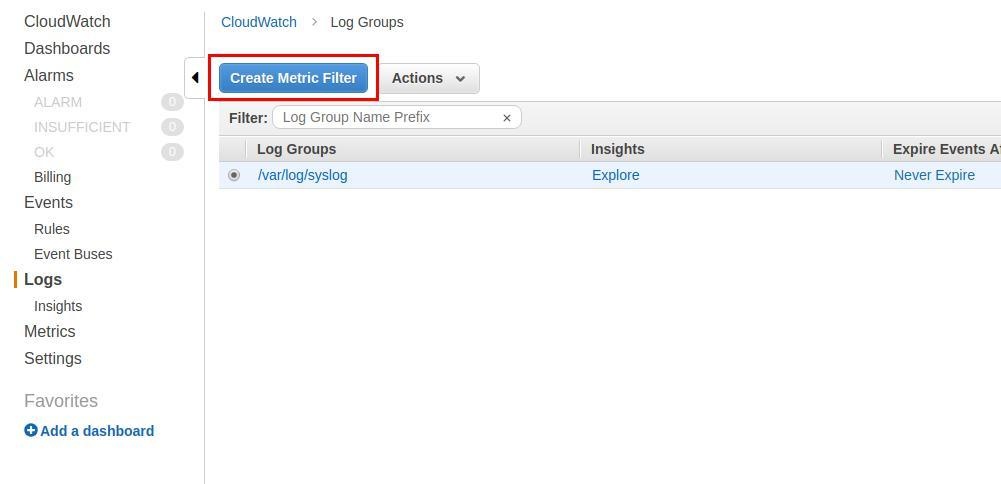Click Never Expire retention link
The height and width of the screenshot is (484, 1001).
click(x=934, y=175)
